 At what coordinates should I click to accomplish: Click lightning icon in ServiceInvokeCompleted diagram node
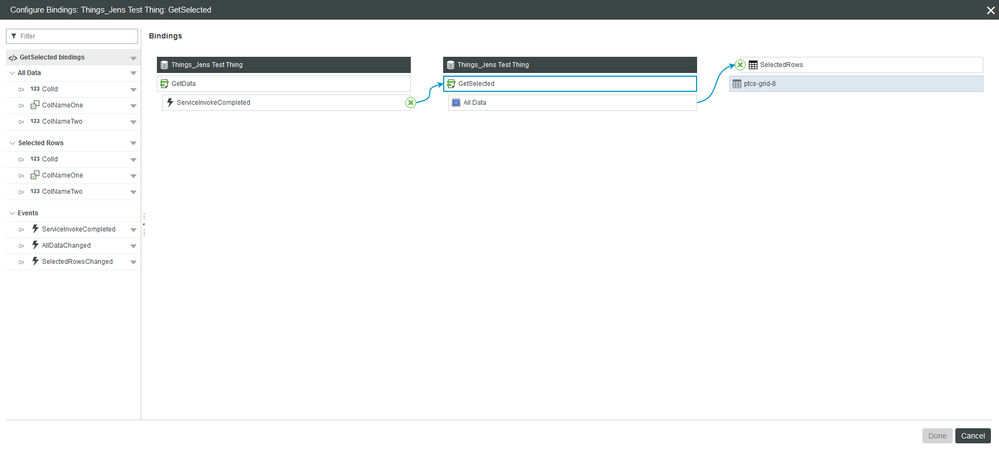[170, 102]
